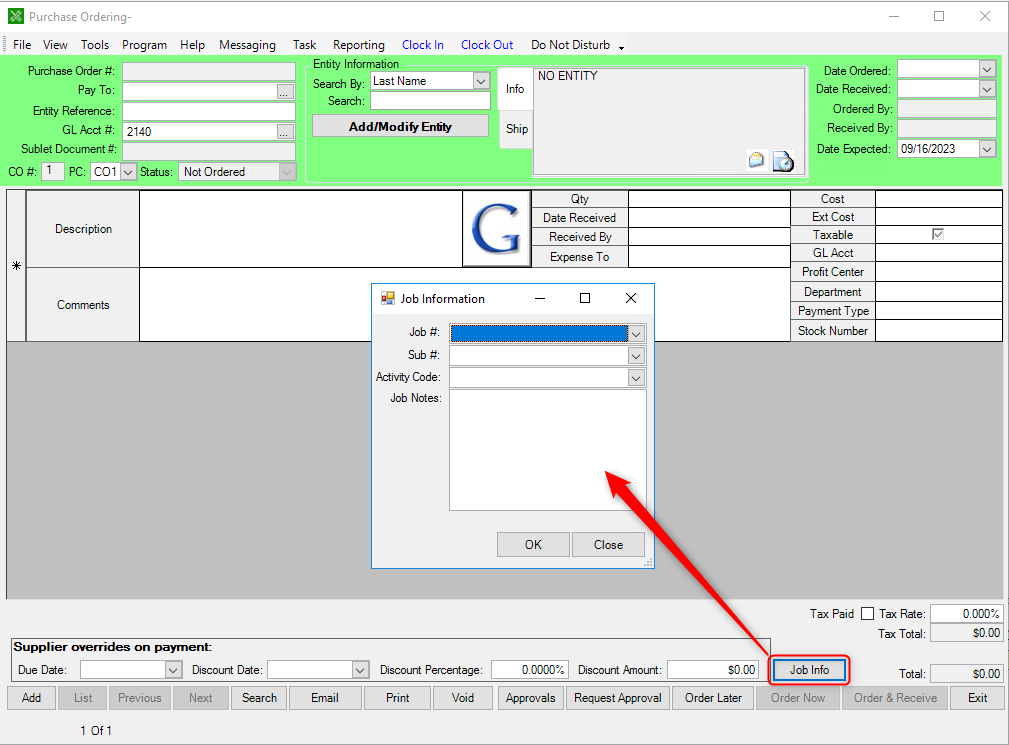Click the CO # field
The height and width of the screenshot is (745, 1009).
point(52,172)
